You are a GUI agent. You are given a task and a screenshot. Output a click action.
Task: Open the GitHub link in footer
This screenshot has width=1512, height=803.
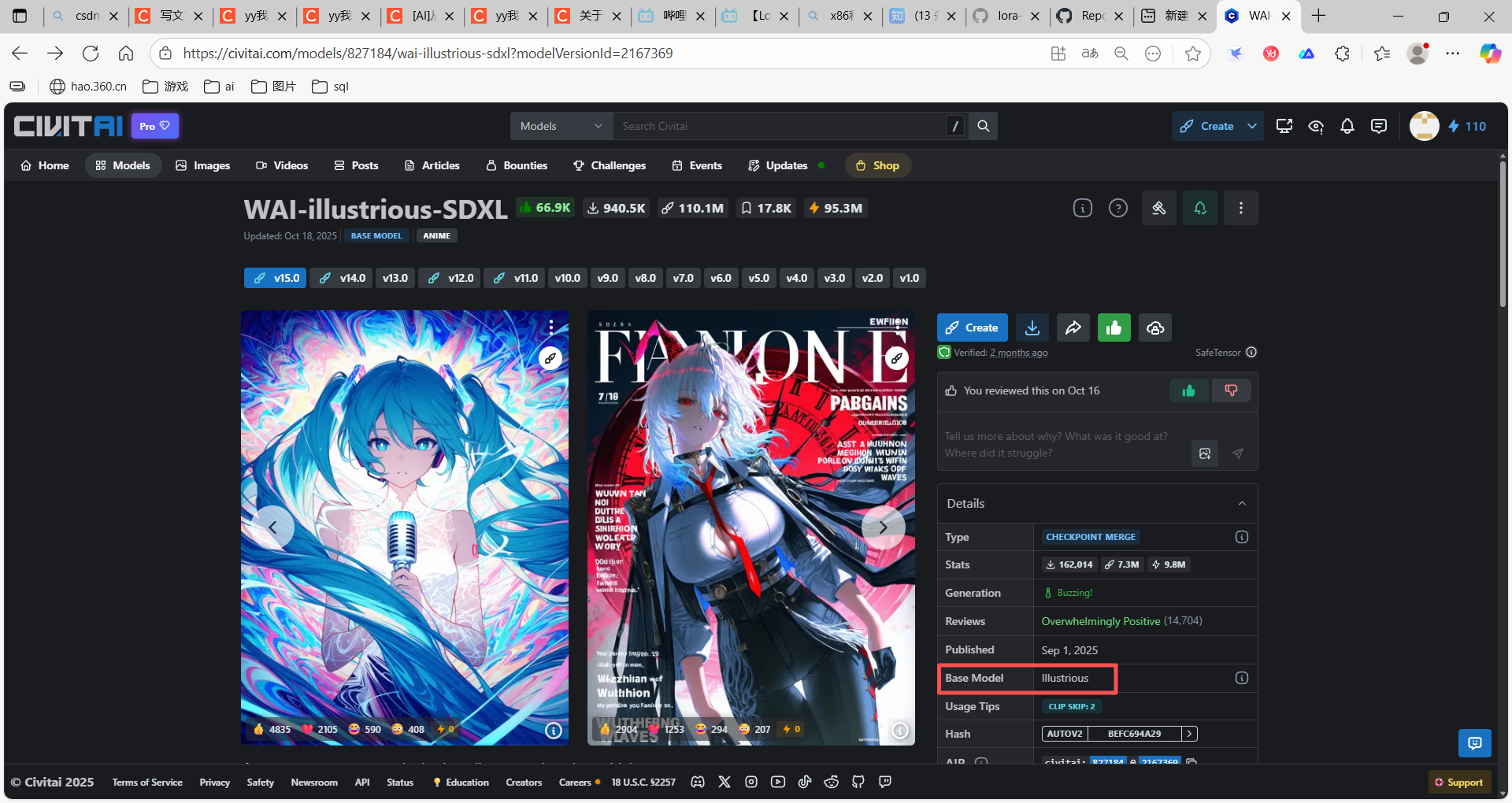[x=858, y=782]
